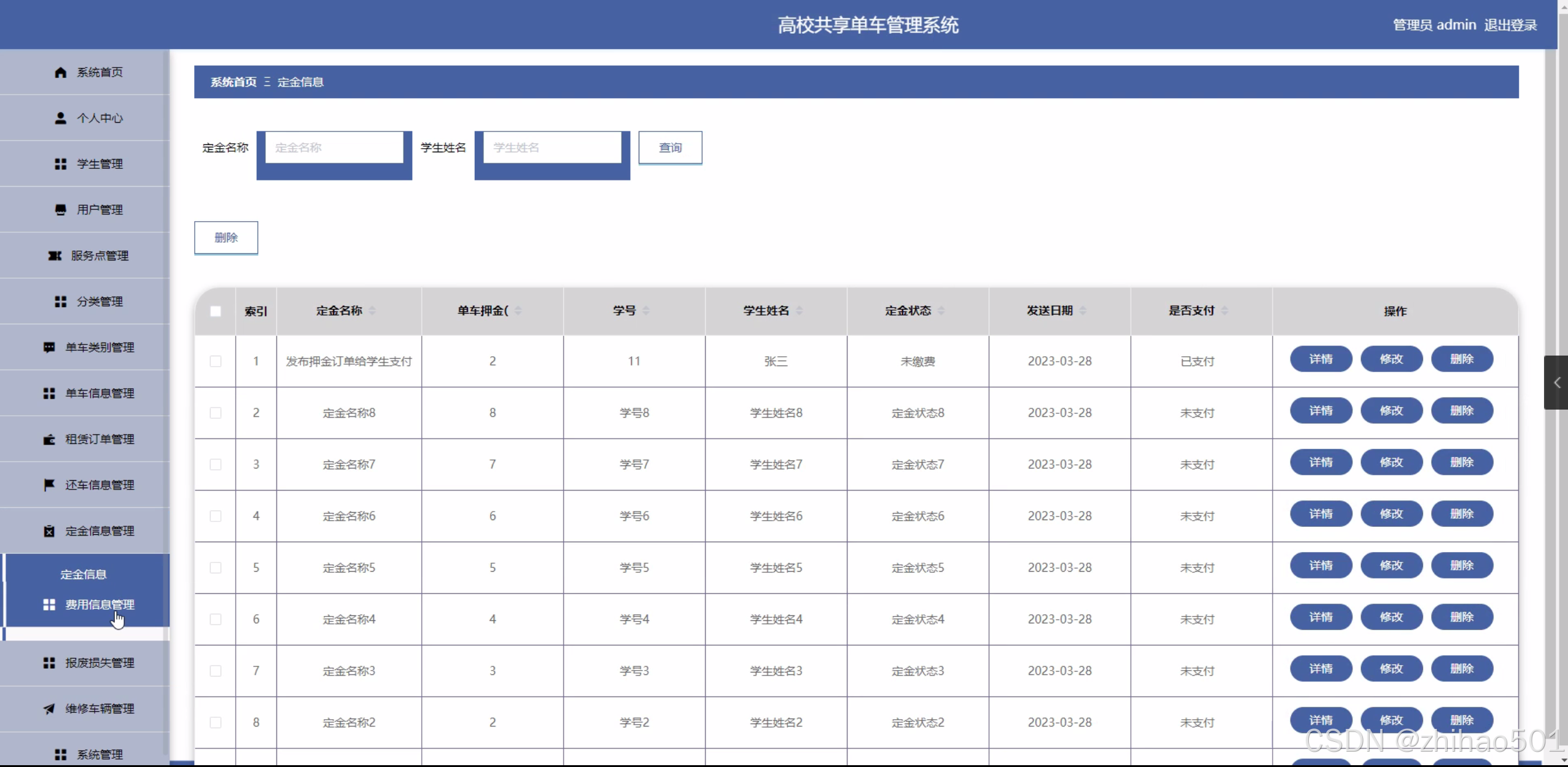Sort by the 定金名称 column arrows

pyautogui.click(x=372, y=311)
